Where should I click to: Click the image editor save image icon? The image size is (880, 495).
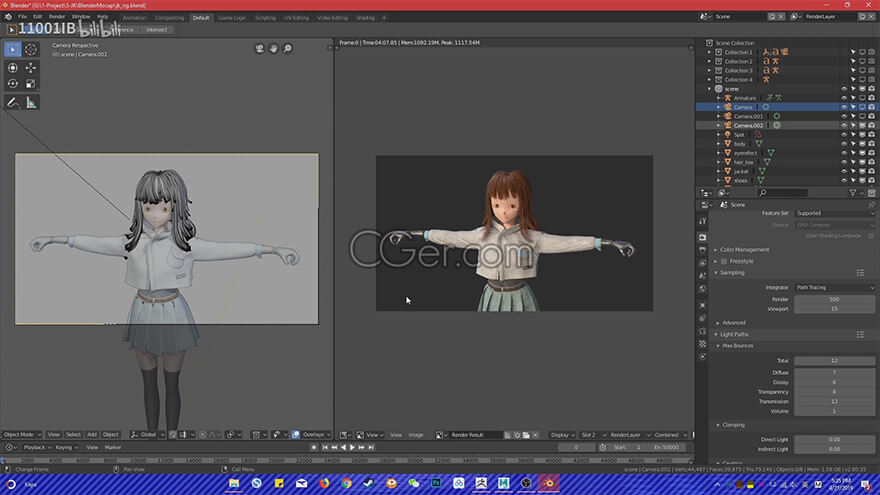[x=526, y=435]
